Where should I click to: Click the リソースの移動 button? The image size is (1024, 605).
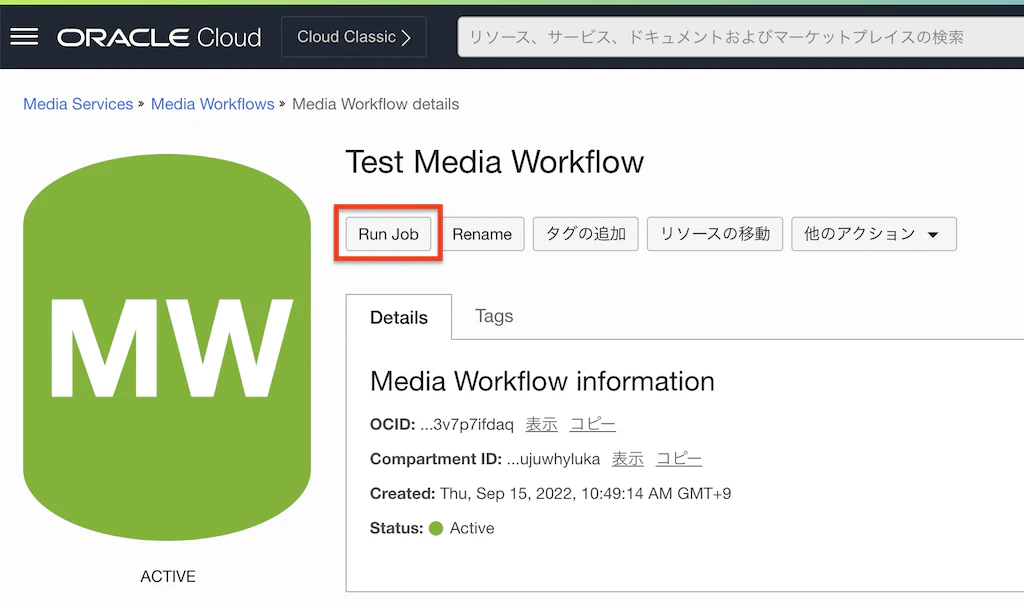[715, 234]
